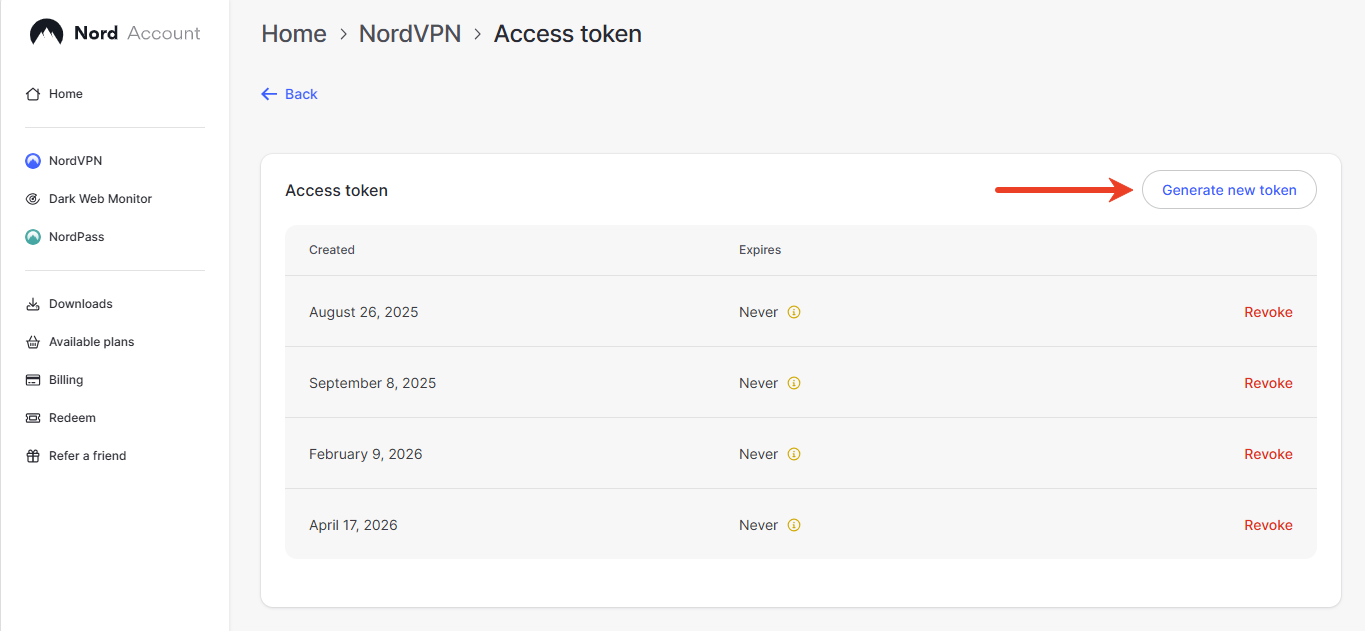1365x631 pixels.
Task: Select the Refer a friend gift icon
Action: coord(33,455)
